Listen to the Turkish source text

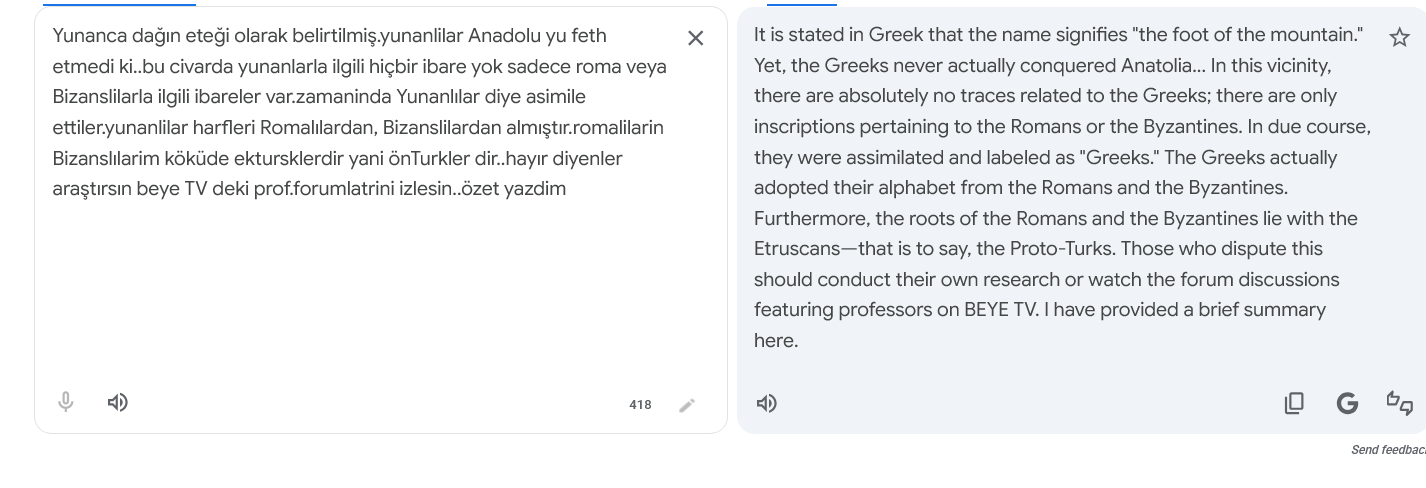click(118, 402)
